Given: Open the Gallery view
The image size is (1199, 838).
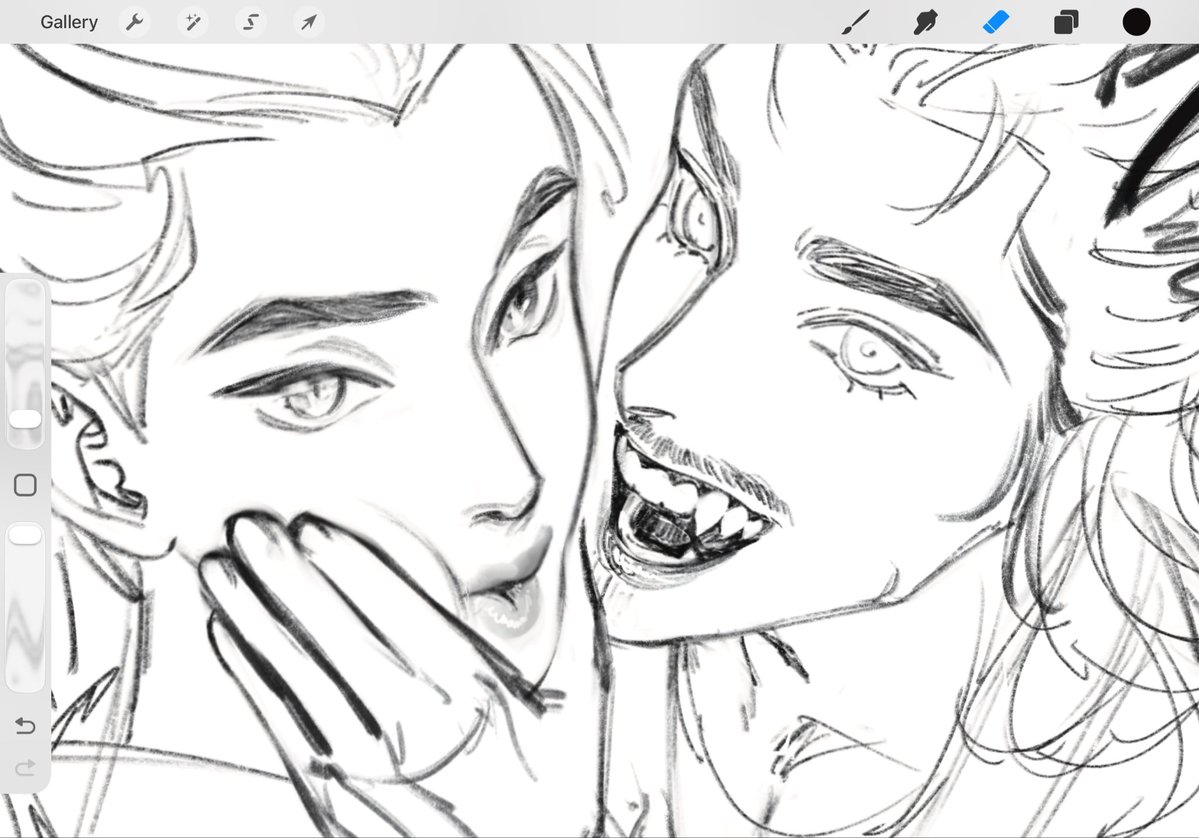Looking at the screenshot, I should pos(69,22).
